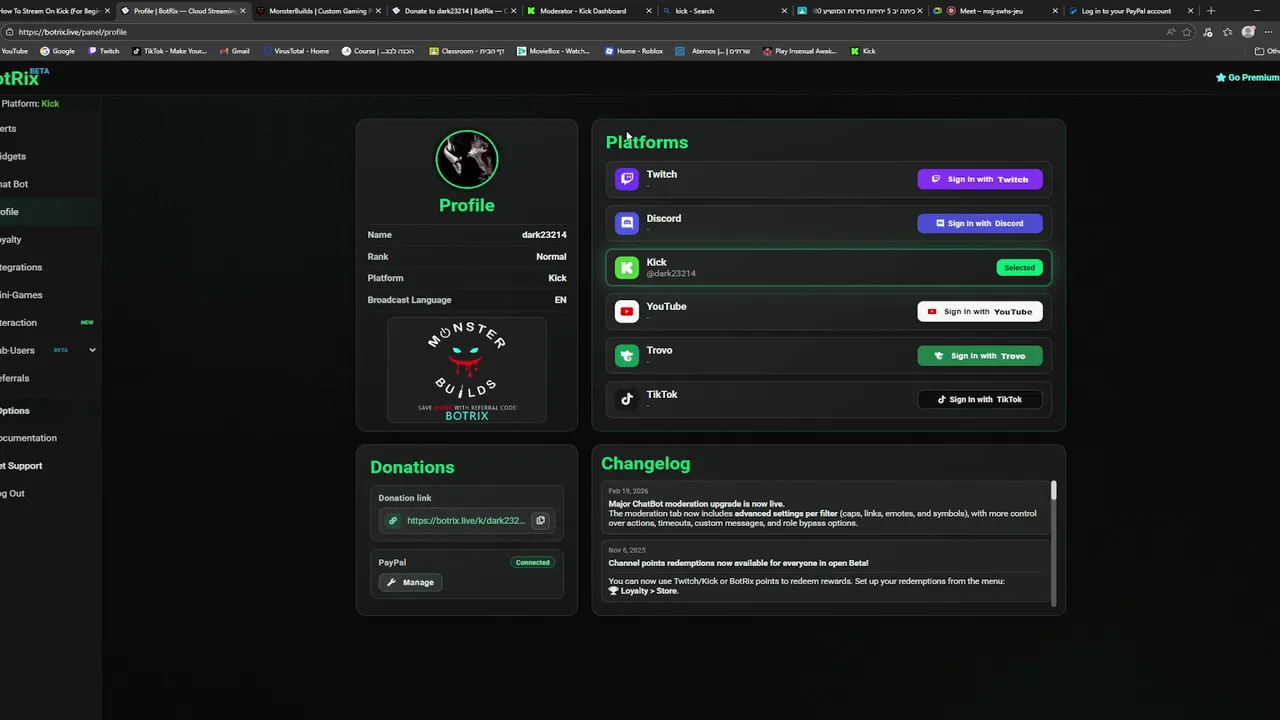Open Home - Roblox bookmark
The image size is (1280, 720).
pos(634,51)
